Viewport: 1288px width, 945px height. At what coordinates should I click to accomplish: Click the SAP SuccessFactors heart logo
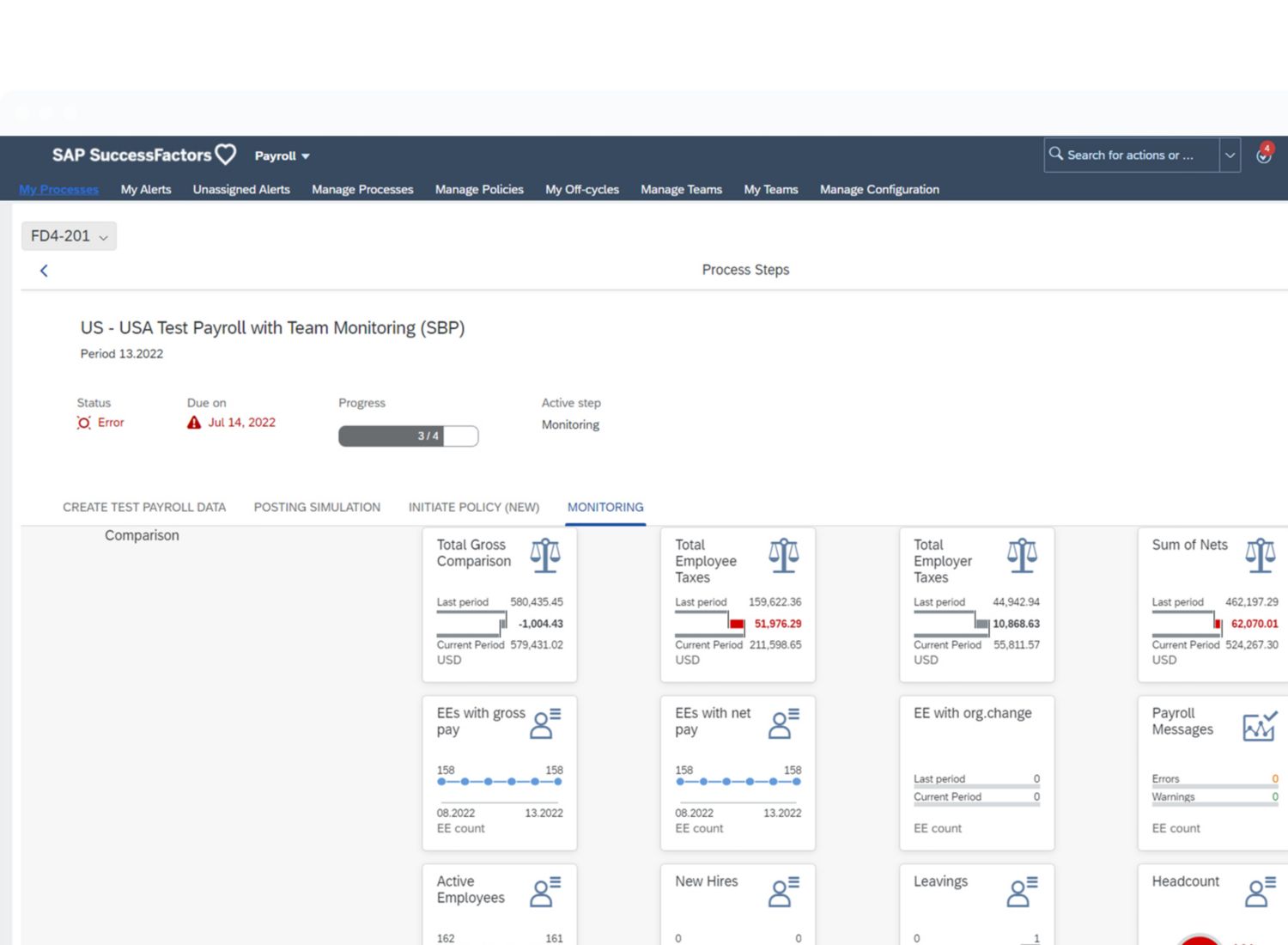pos(226,155)
